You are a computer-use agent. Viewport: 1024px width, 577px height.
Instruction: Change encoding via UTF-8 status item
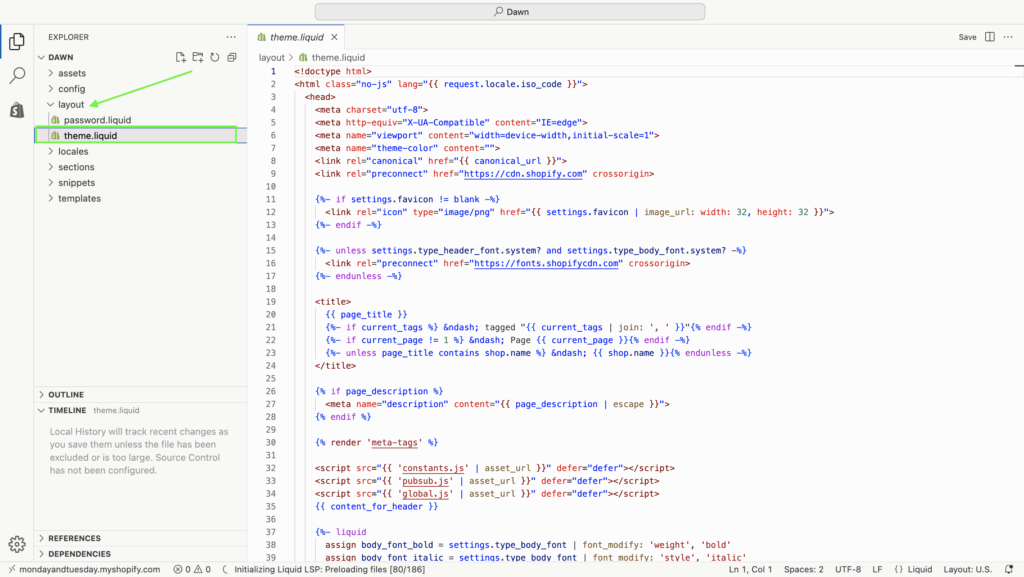tap(848, 569)
